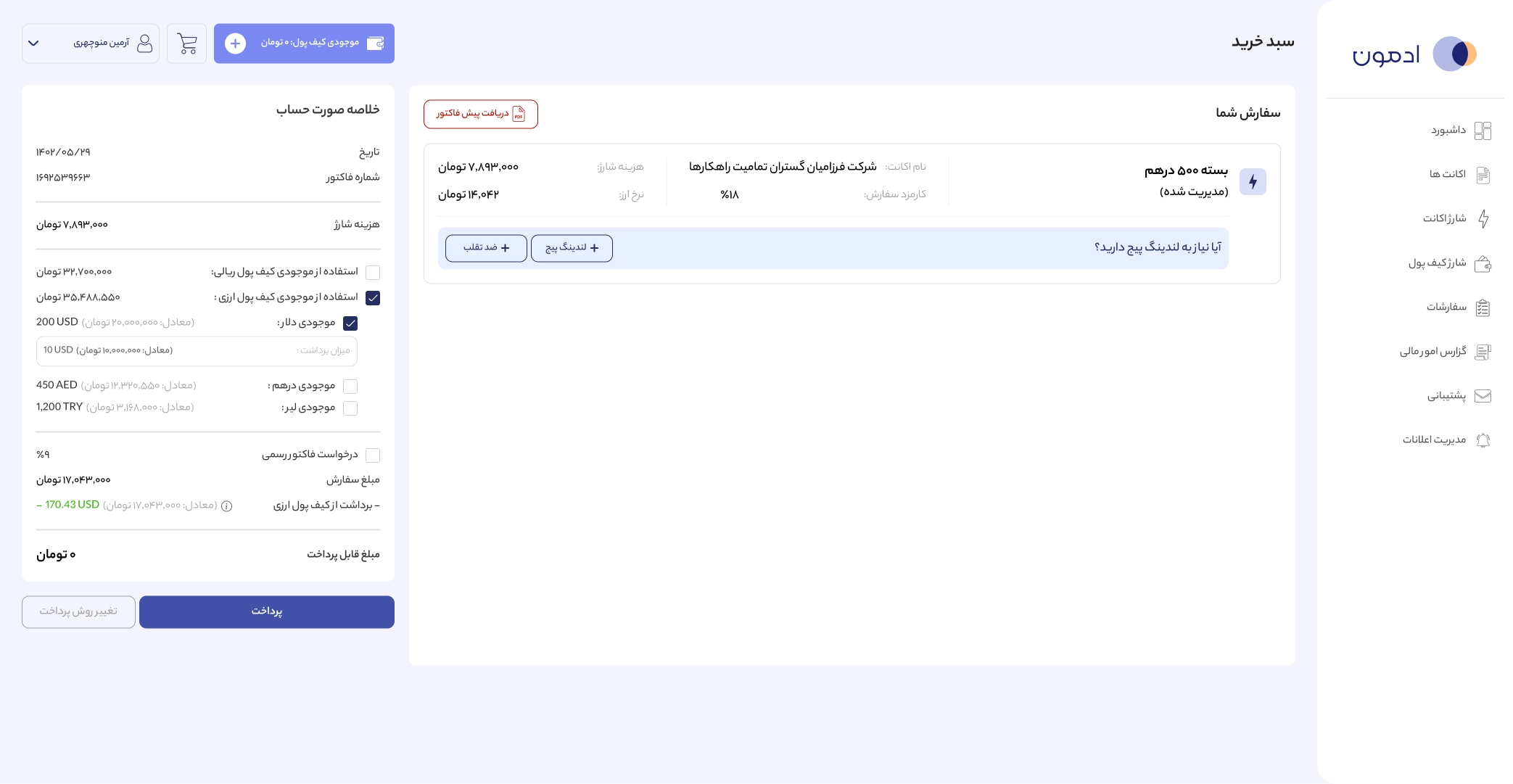
Task: Click the currency wallet amount ۳۵,۴۸۸,۵۵۰ تومان
Action: pos(78,297)
